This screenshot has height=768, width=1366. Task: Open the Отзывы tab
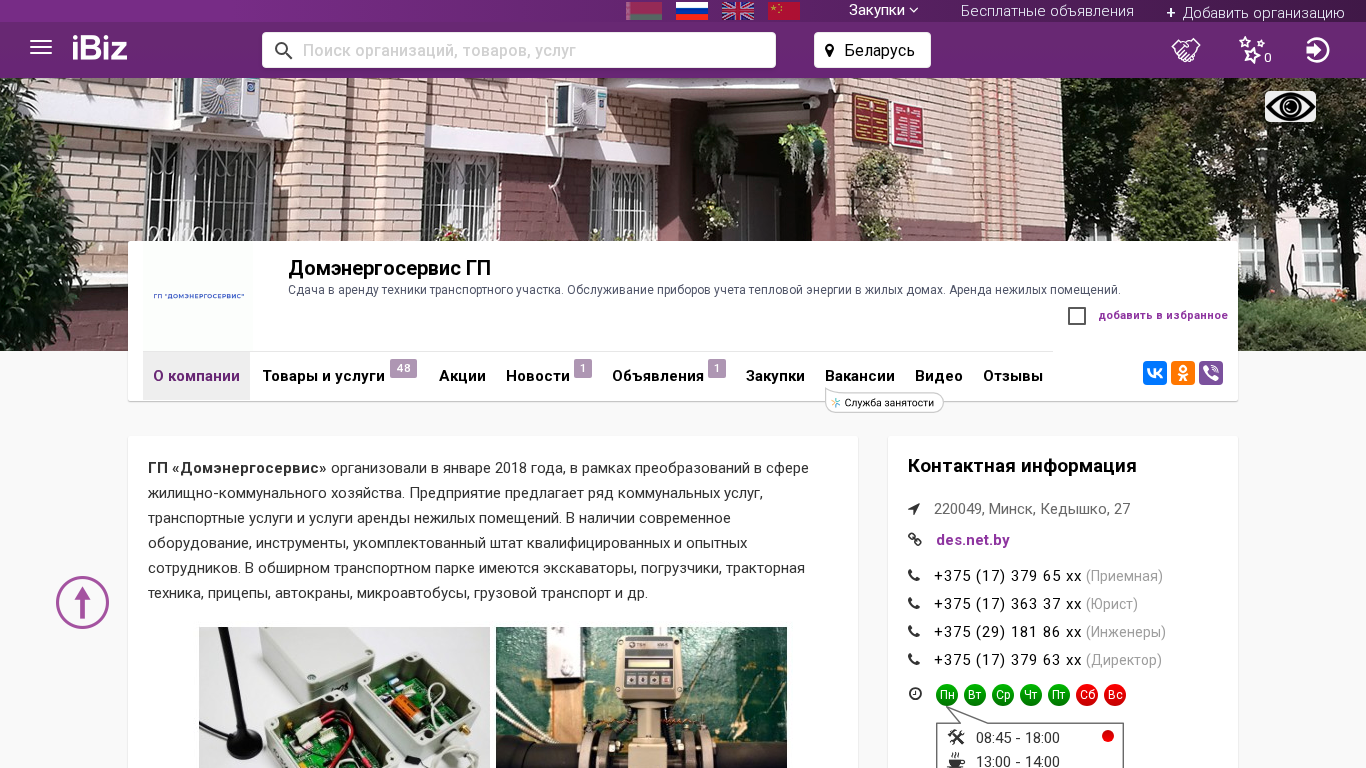(x=1013, y=376)
